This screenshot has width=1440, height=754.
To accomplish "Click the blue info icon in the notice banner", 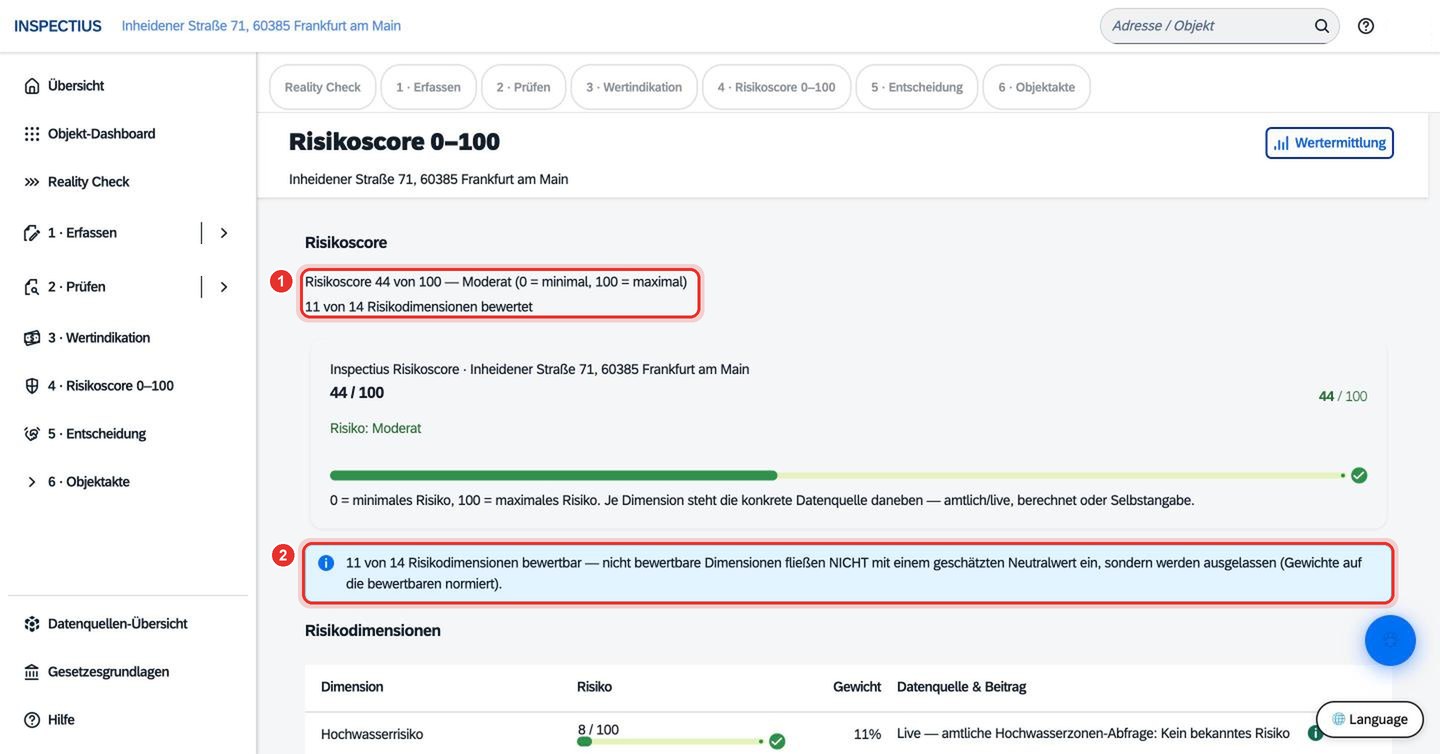I will tap(326, 563).
